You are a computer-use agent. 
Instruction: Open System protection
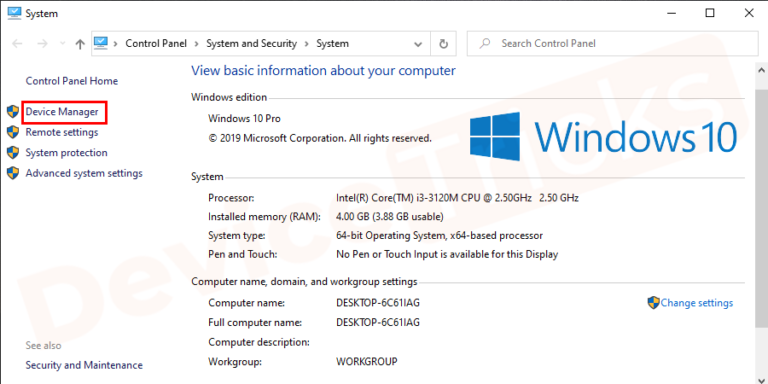coord(66,153)
